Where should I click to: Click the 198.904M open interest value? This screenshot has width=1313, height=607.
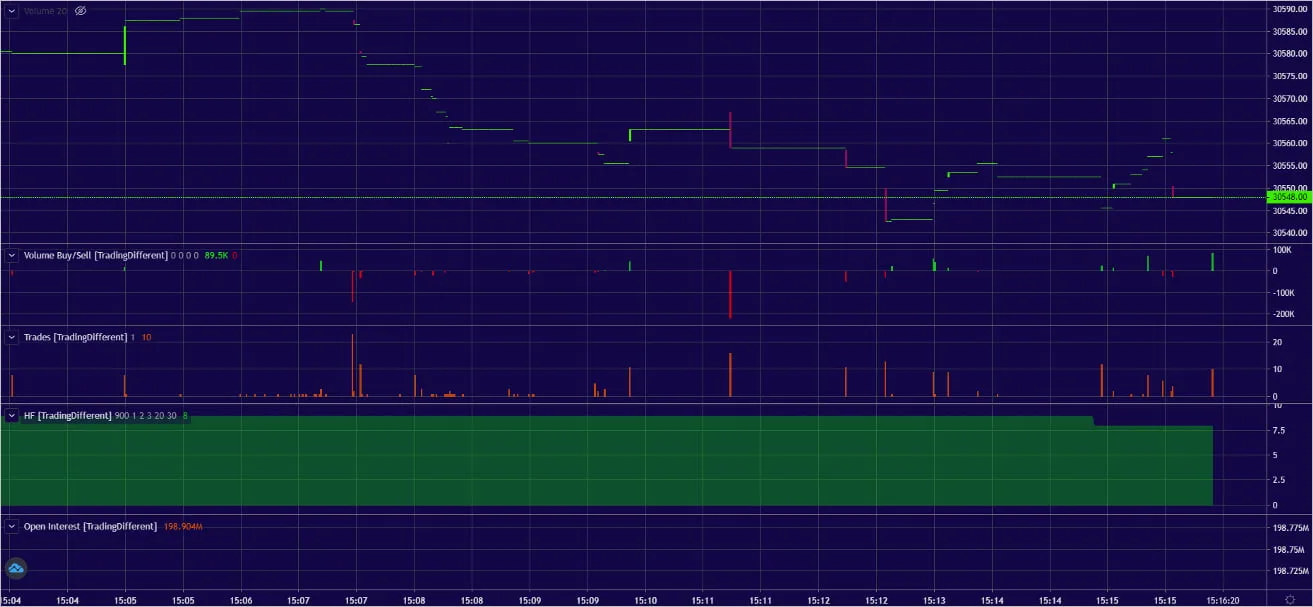[184, 526]
